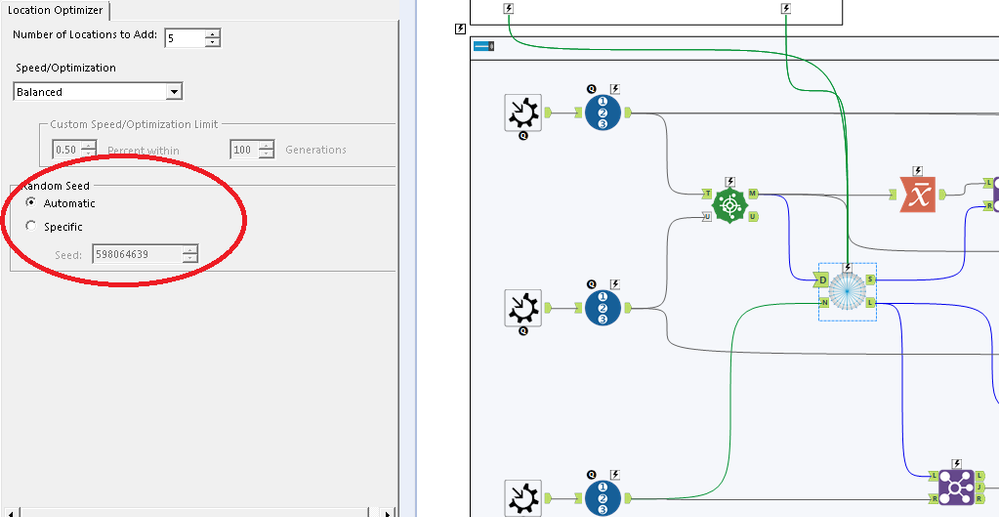Click lightning icon above Make Group tool
The width and height of the screenshot is (999, 517).
click(x=956, y=464)
